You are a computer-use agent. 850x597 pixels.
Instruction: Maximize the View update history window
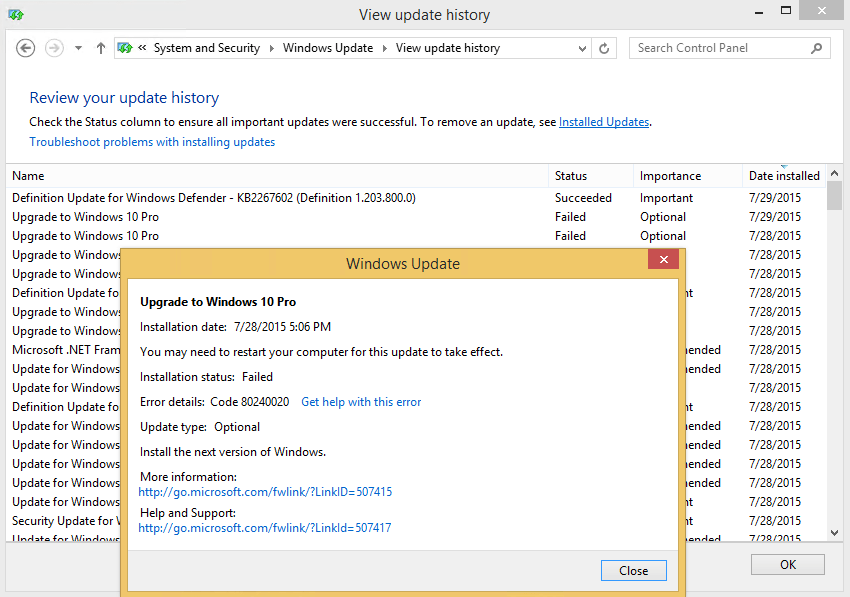coord(786,11)
